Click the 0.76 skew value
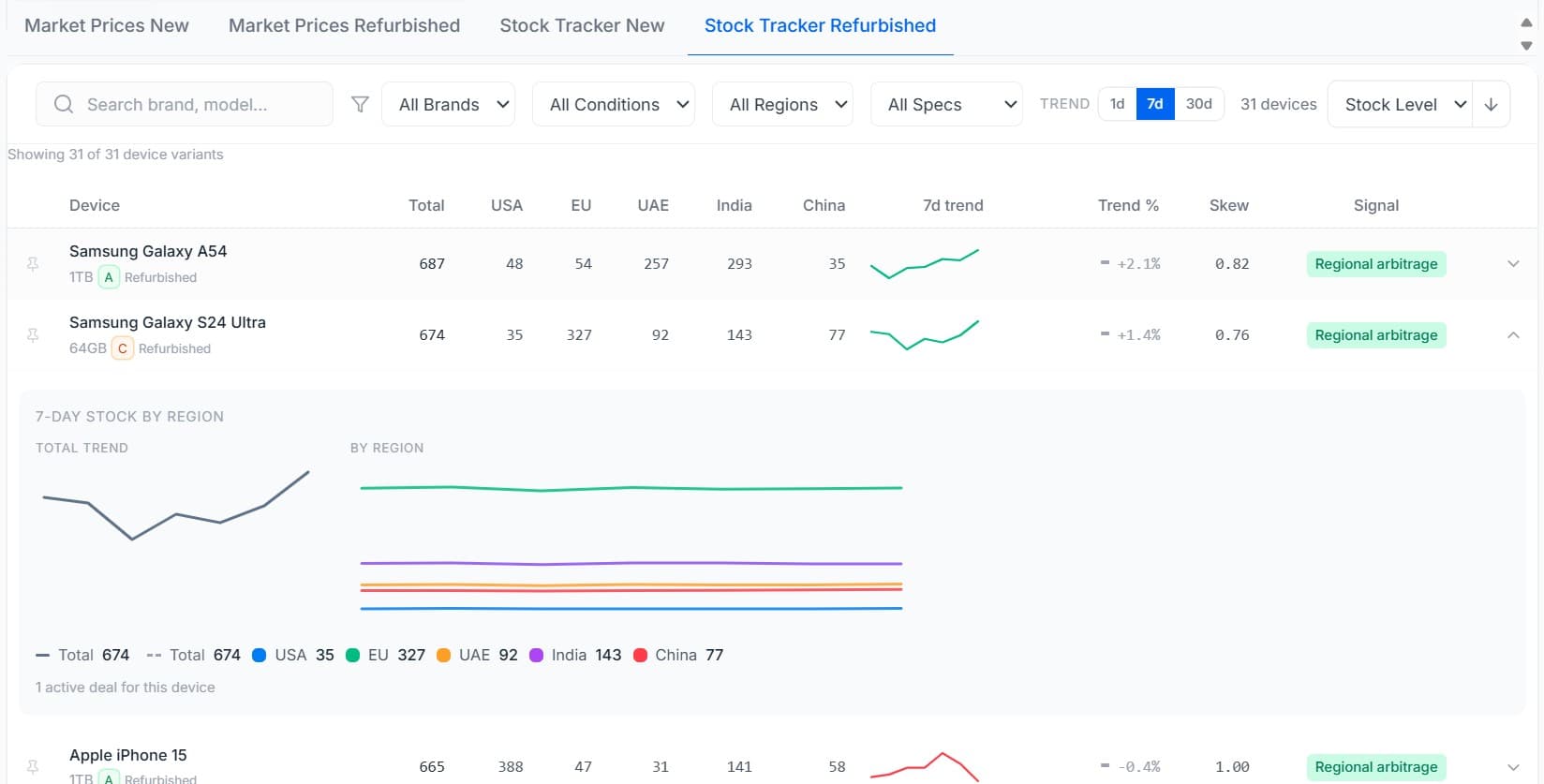This screenshot has height=784, width=1544. (x=1232, y=335)
